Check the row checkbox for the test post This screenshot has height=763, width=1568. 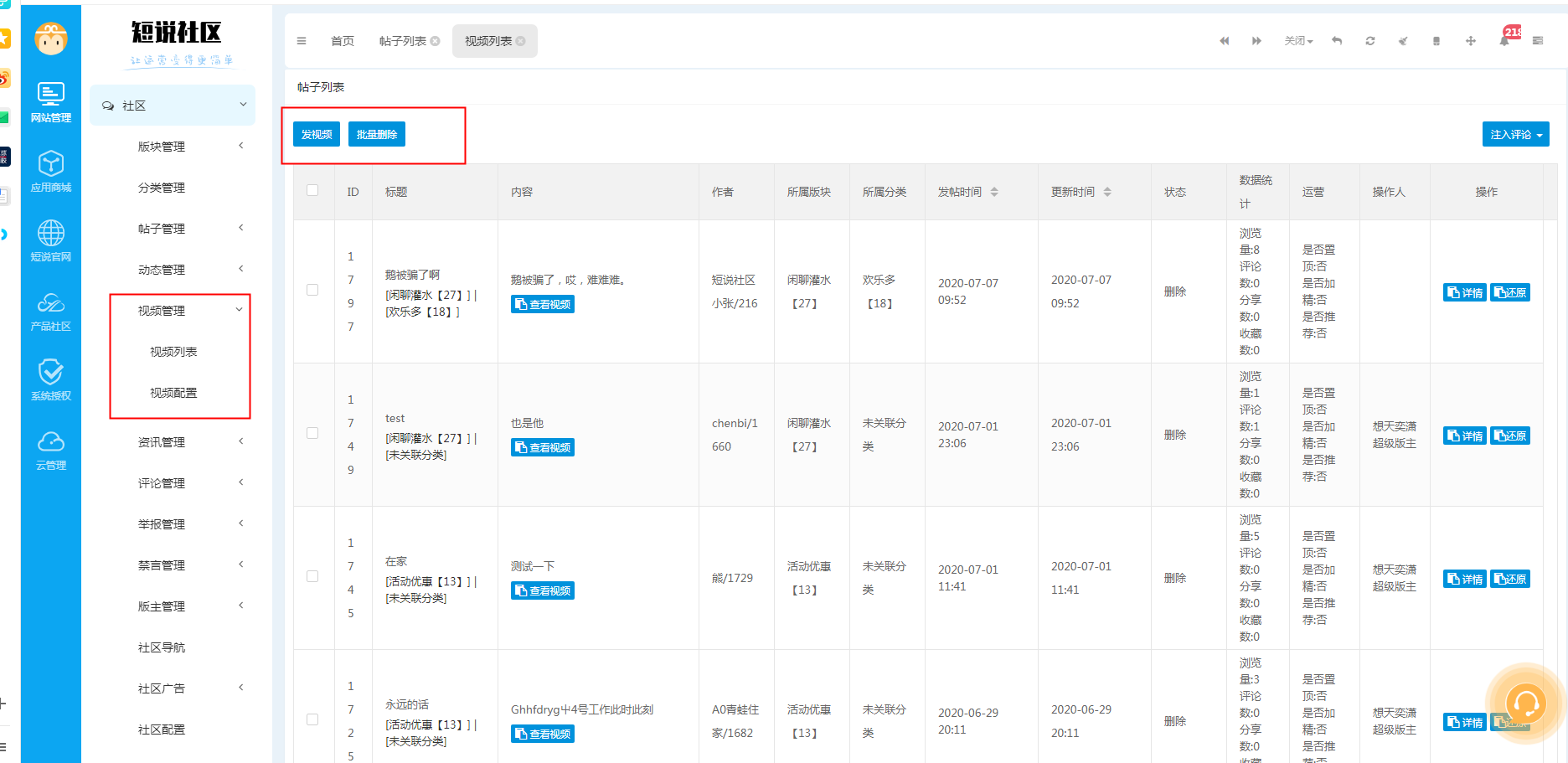click(312, 433)
